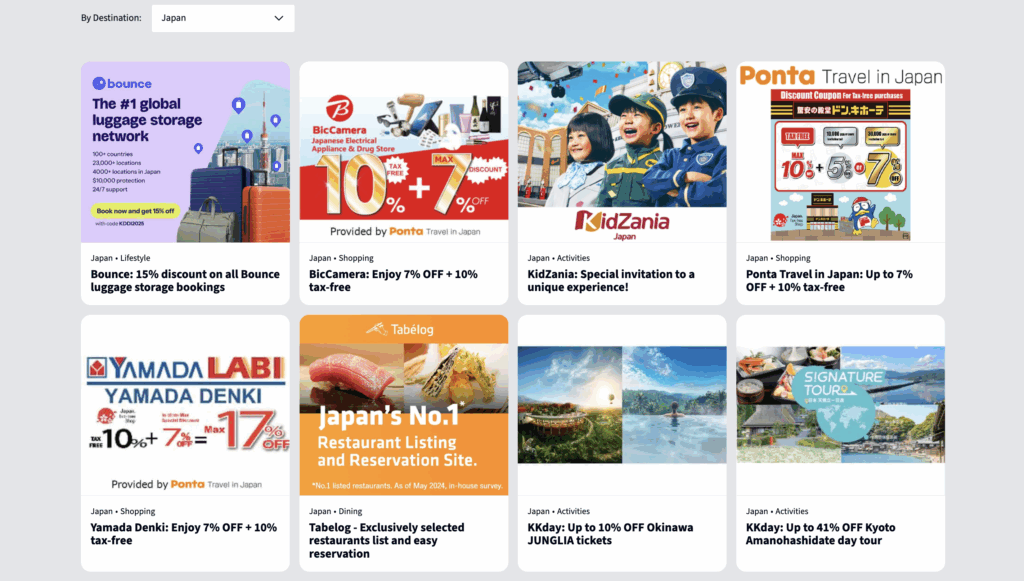Open Tabelog exclusively selected restaurants offer
This screenshot has width=1024, height=581.
tap(387, 541)
